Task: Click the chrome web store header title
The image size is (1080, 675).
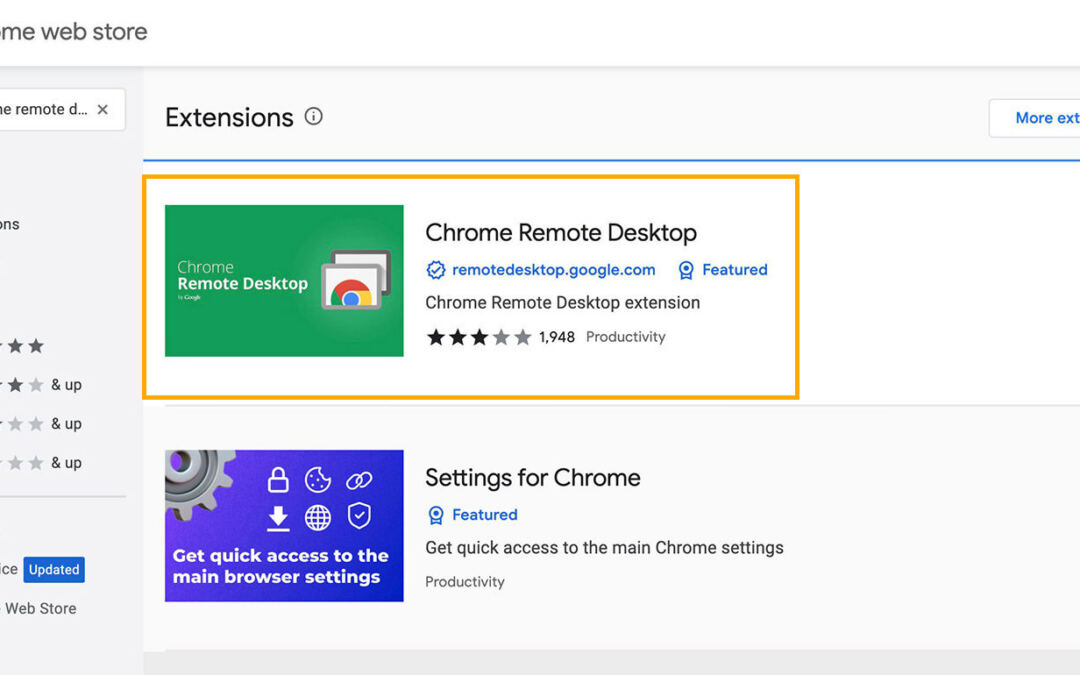Action: (72, 32)
